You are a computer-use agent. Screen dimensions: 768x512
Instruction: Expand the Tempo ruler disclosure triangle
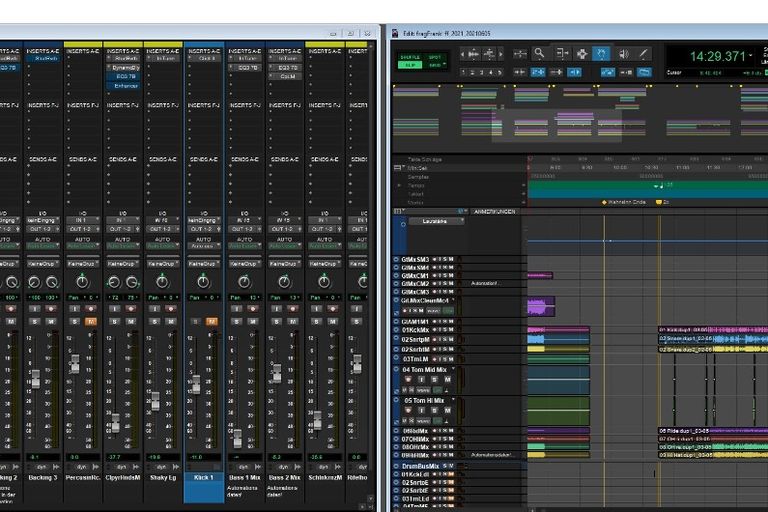point(399,186)
